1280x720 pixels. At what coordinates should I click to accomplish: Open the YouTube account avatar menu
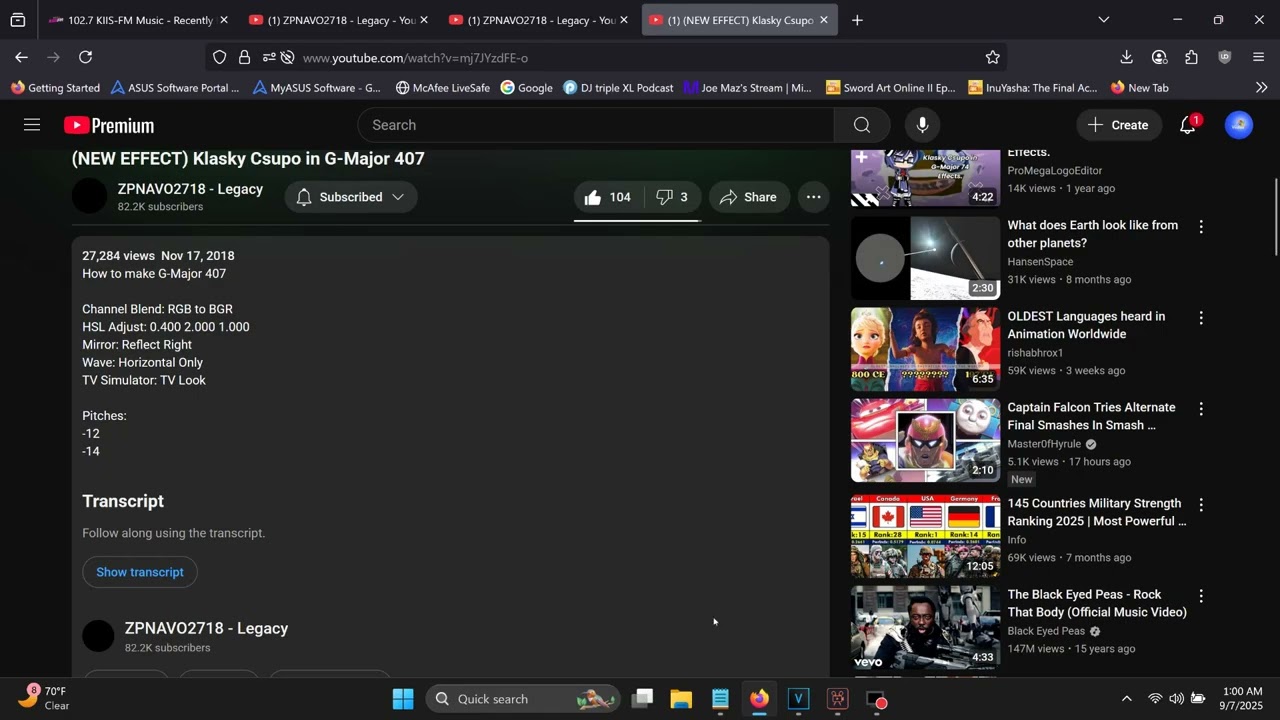click(1239, 125)
